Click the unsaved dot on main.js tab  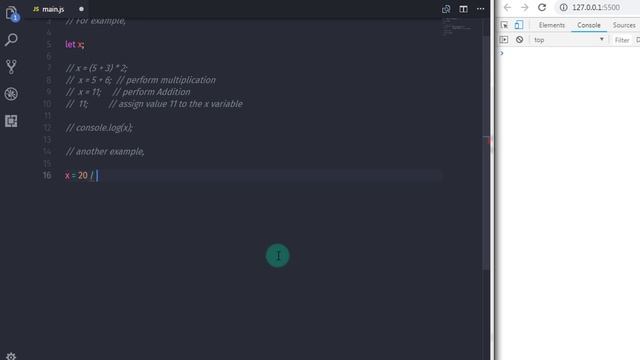click(81, 9)
